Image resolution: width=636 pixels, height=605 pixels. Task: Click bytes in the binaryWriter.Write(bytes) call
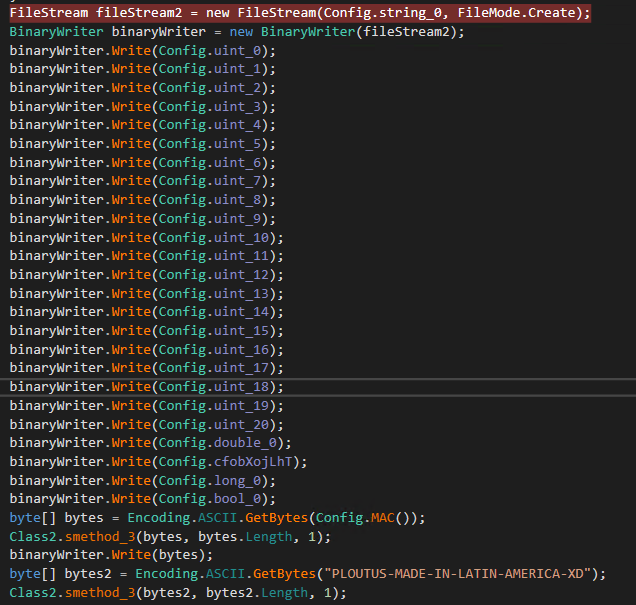pos(179,554)
